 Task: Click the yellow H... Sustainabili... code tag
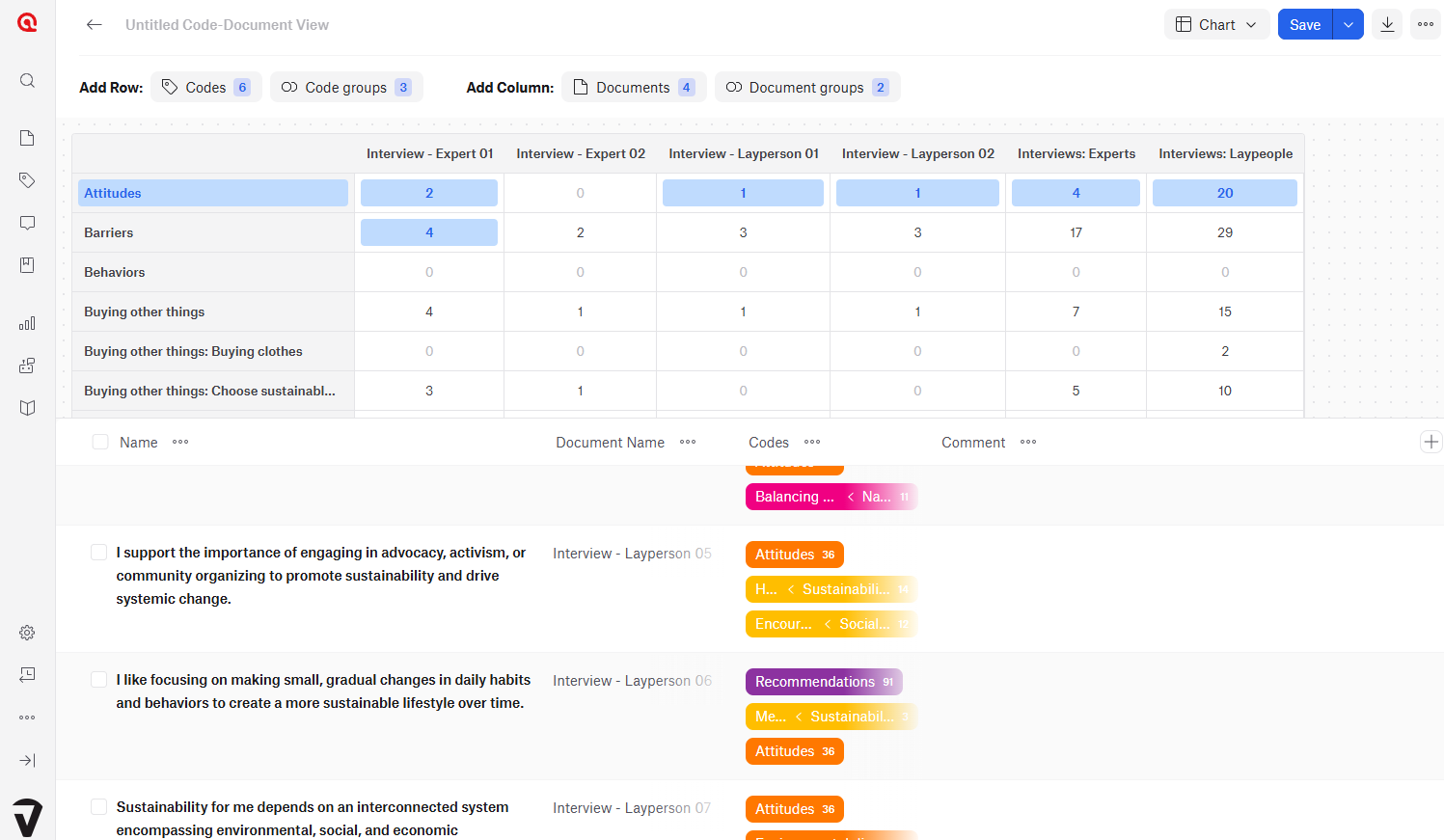831,589
